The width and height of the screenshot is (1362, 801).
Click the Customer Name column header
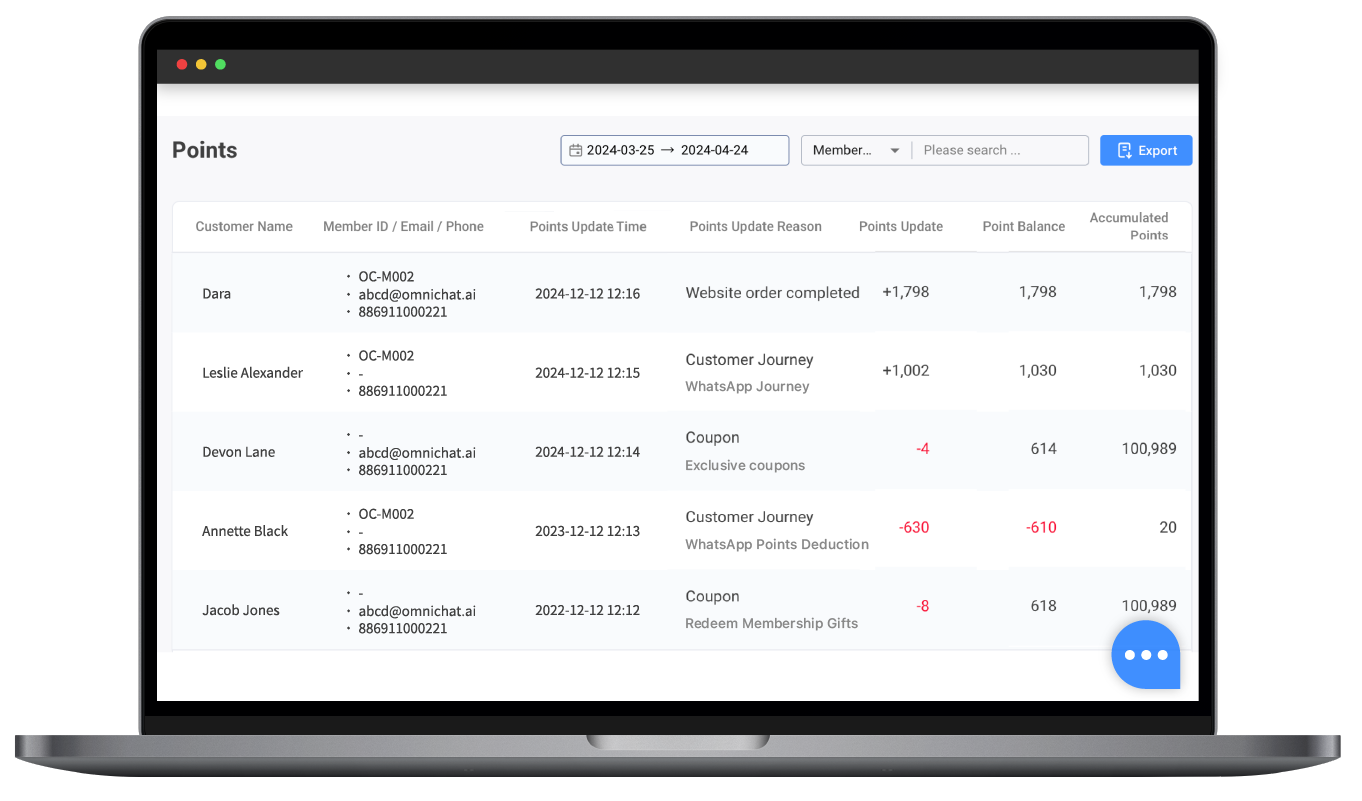pyautogui.click(x=244, y=227)
